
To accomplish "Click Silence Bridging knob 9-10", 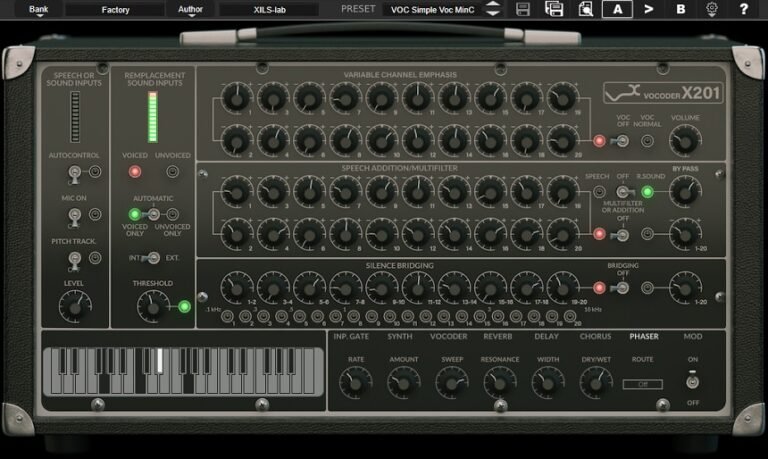I will coord(382,289).
